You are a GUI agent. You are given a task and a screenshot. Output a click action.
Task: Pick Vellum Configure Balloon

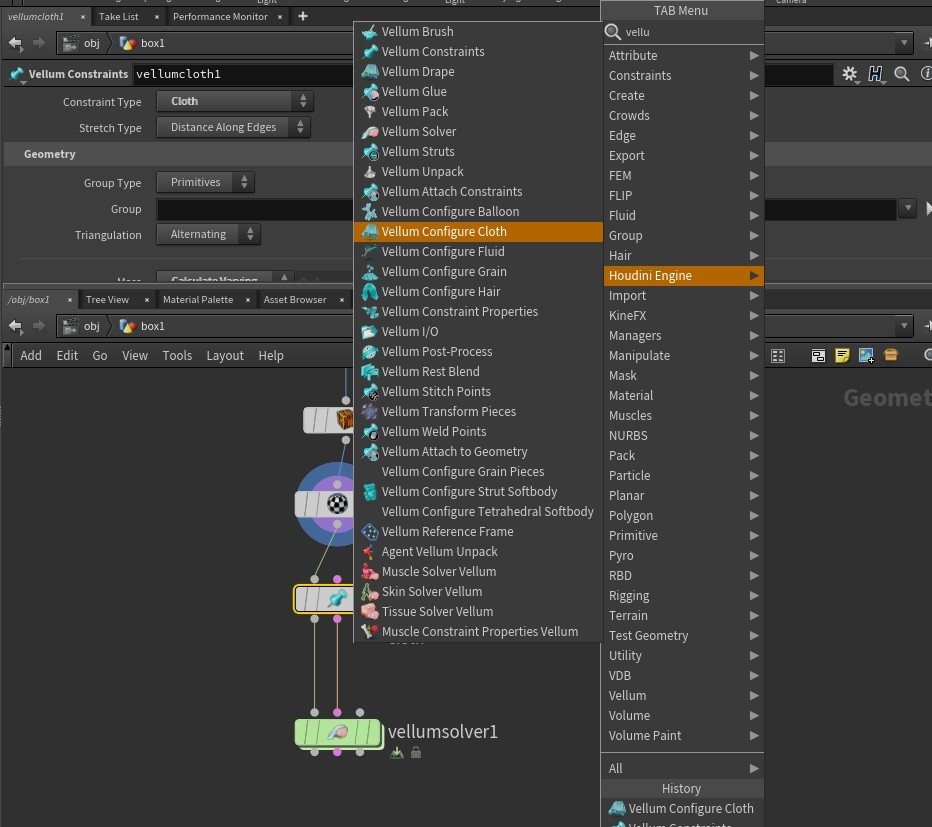click(x=478, y=212)
